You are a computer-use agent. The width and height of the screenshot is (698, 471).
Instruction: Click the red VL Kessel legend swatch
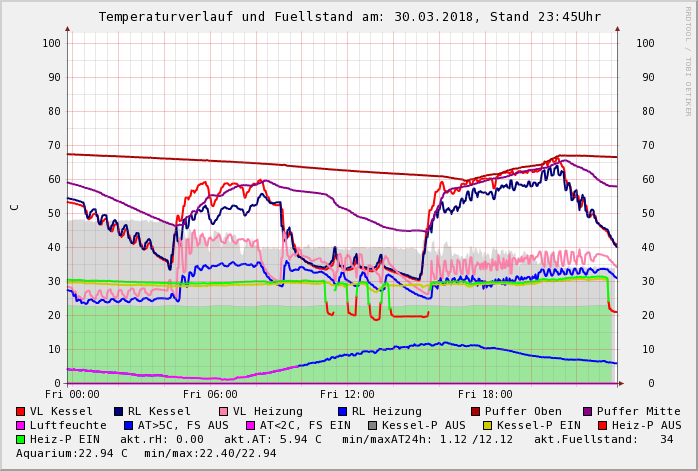[21, 412]
